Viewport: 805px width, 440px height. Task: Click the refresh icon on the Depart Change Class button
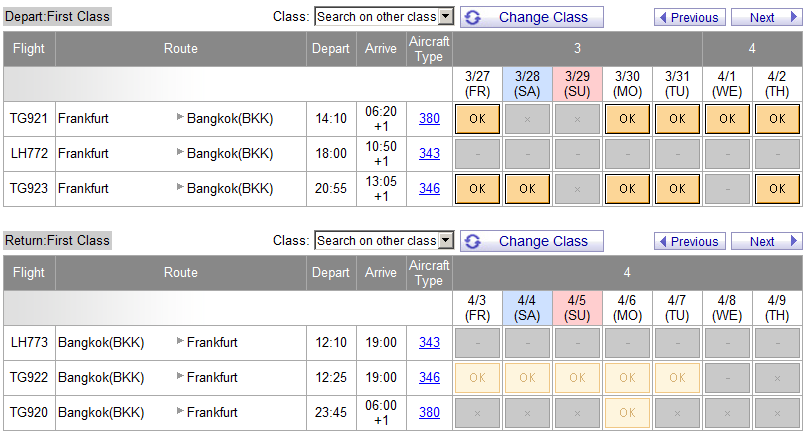[x=473, y=17]
